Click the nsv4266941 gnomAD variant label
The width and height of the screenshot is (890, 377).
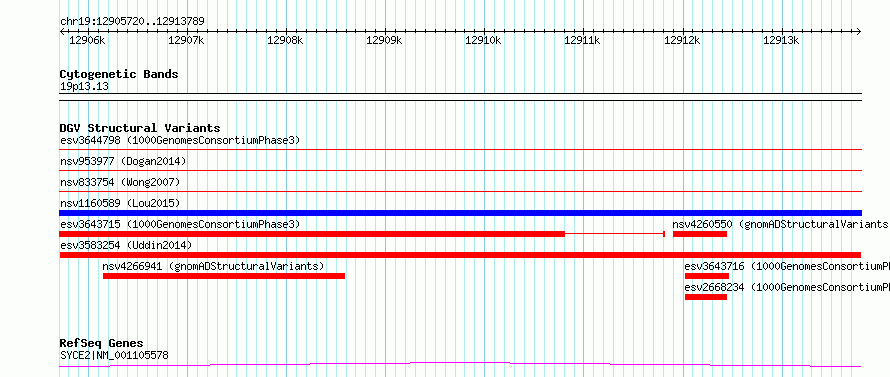[213, 266]
